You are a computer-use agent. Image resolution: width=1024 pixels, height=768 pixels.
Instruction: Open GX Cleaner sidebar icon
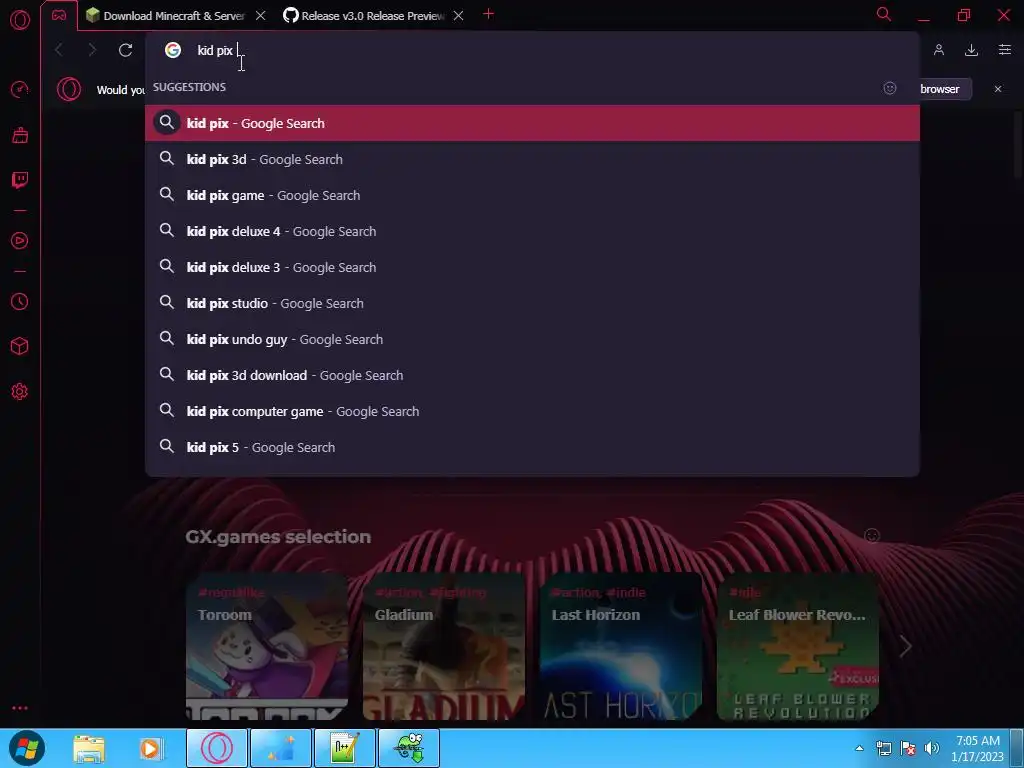20,135
